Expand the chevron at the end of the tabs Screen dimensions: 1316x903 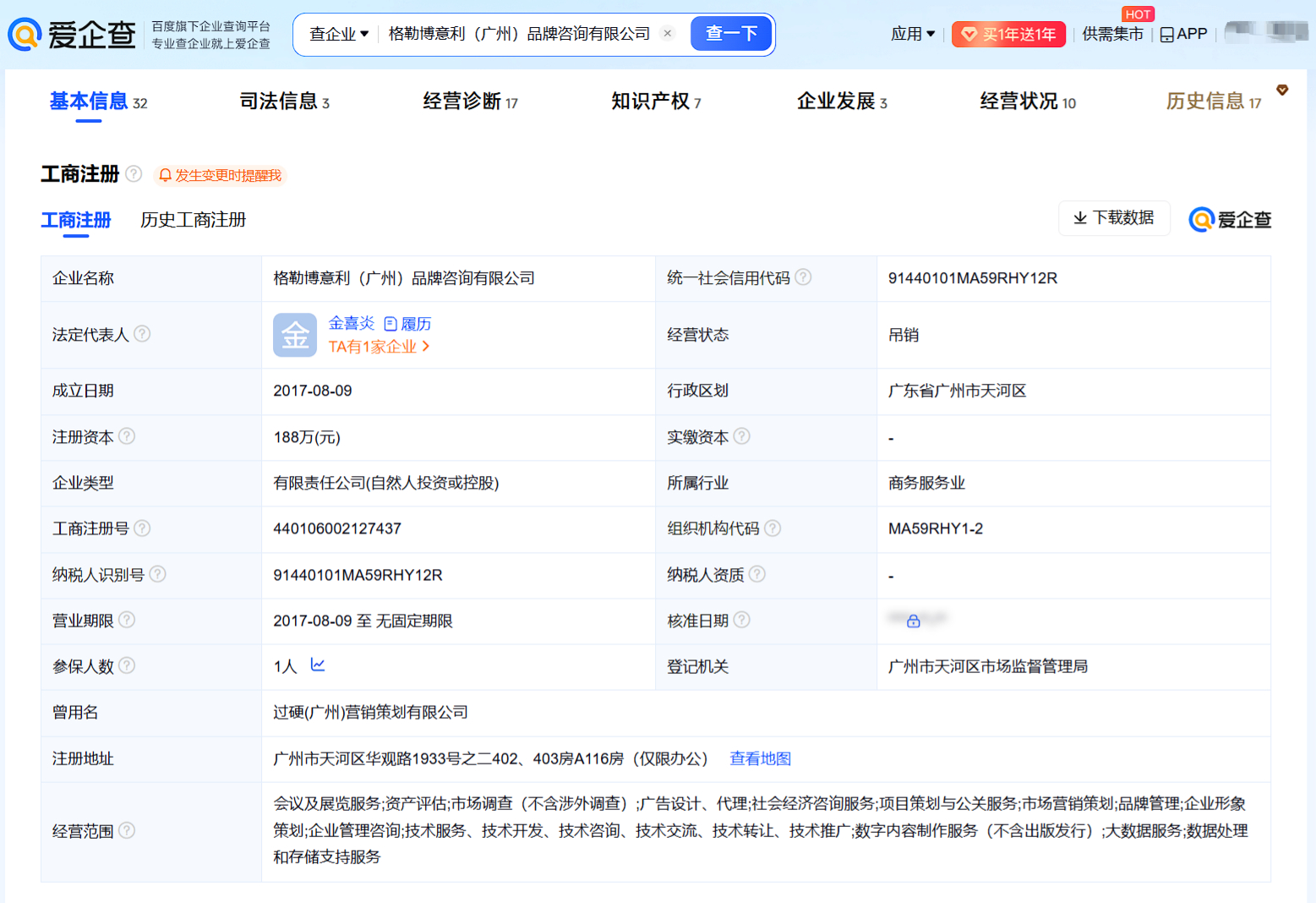(1282, 90)
